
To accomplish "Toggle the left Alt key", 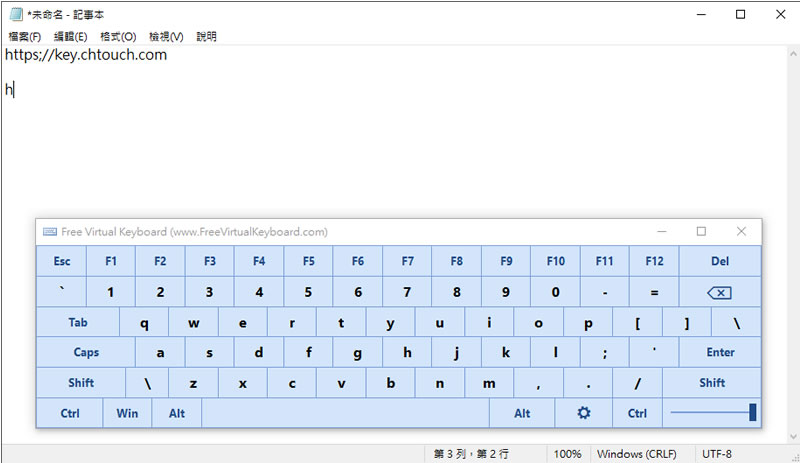I will coord(177,413).
